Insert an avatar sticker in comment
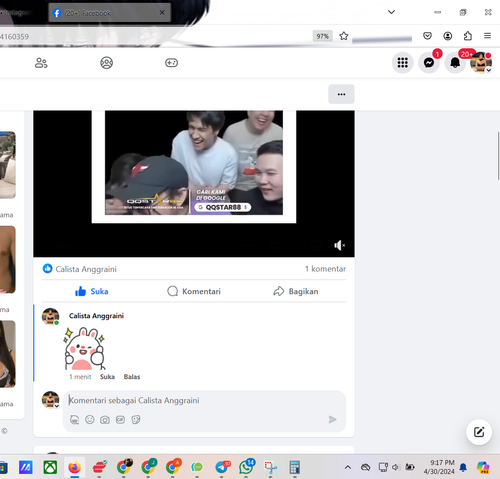Viewport: 500px width, 479px height. click(x=75, y=420)
